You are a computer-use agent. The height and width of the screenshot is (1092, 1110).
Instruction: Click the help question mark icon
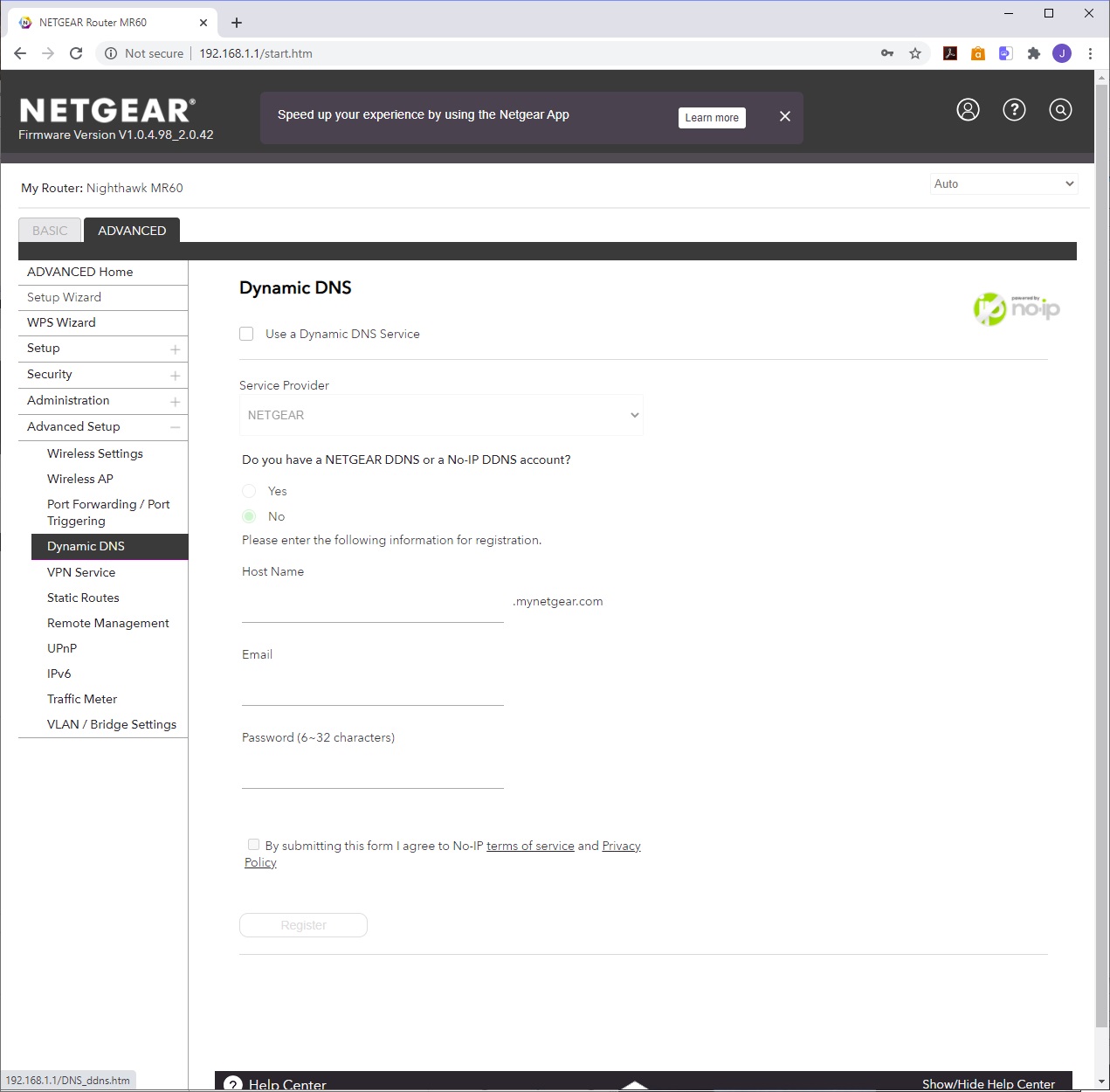pyautogui.click(x=1014, y=109)
